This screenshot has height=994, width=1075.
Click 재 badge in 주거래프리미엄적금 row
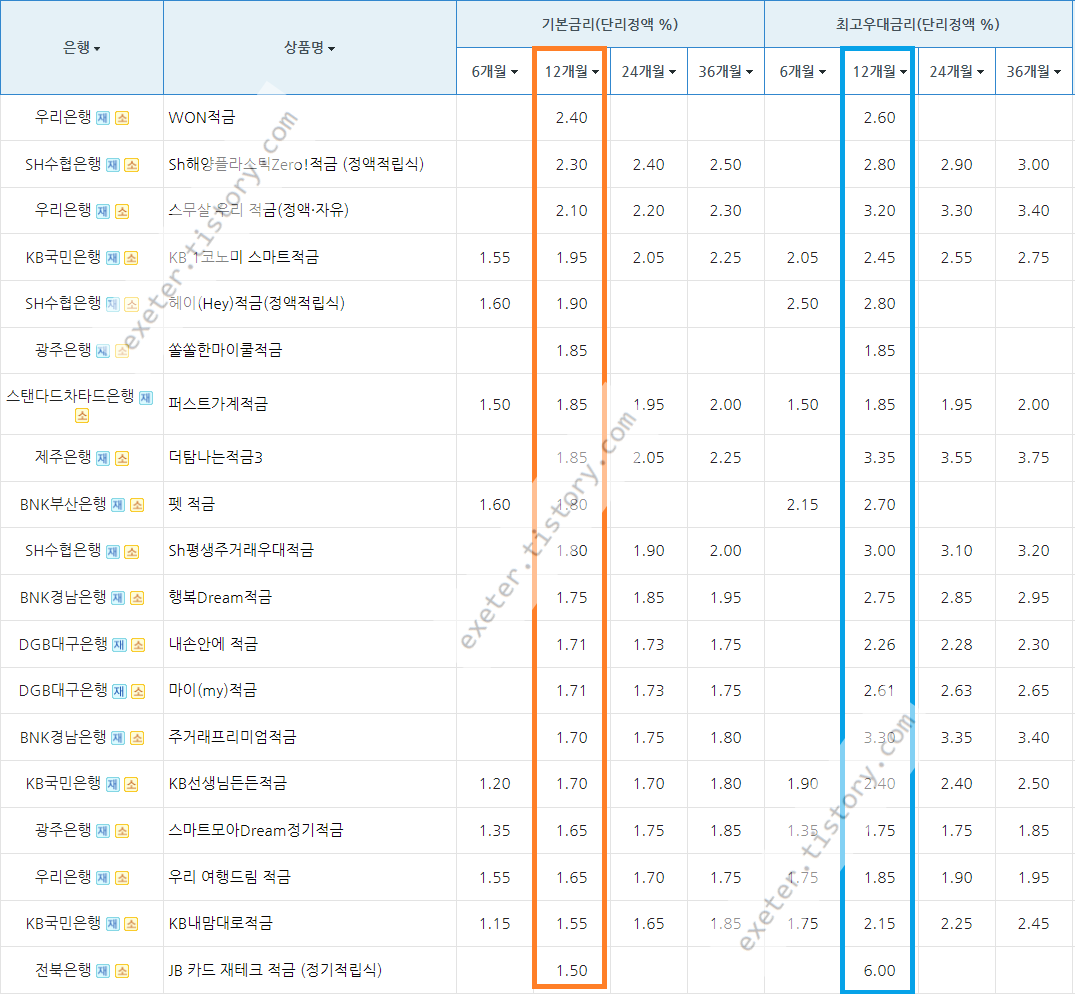pyautogui.click(x=118, y=738)
